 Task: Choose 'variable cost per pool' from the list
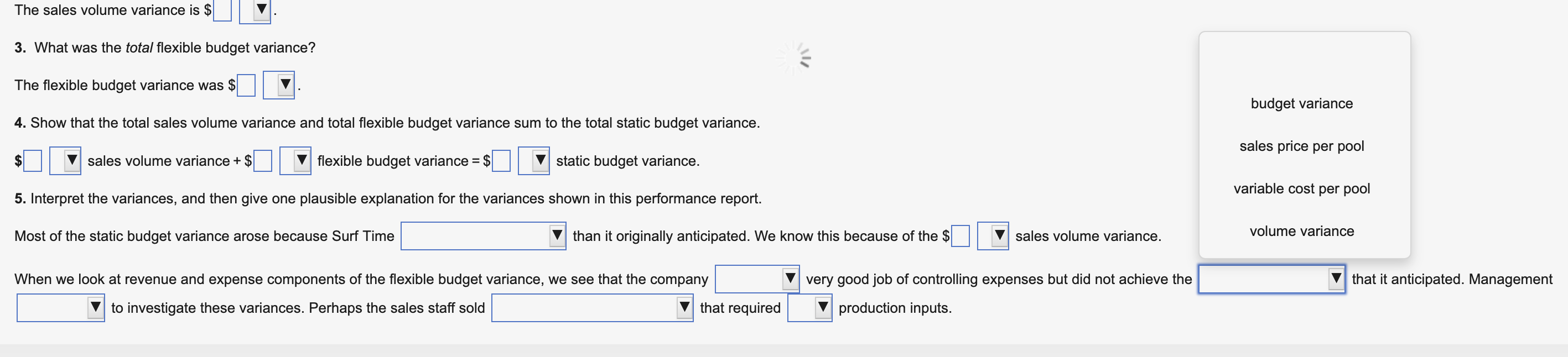(1302, 188)
